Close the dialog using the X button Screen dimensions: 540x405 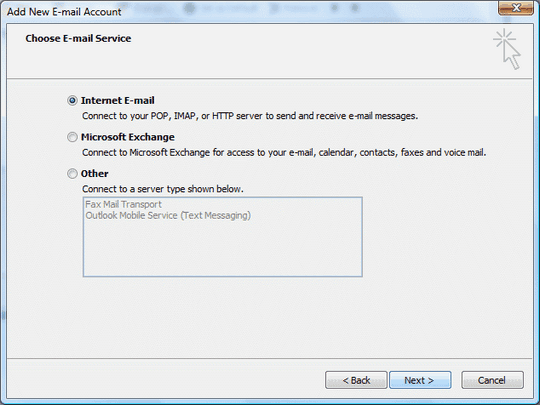point(516,8)
